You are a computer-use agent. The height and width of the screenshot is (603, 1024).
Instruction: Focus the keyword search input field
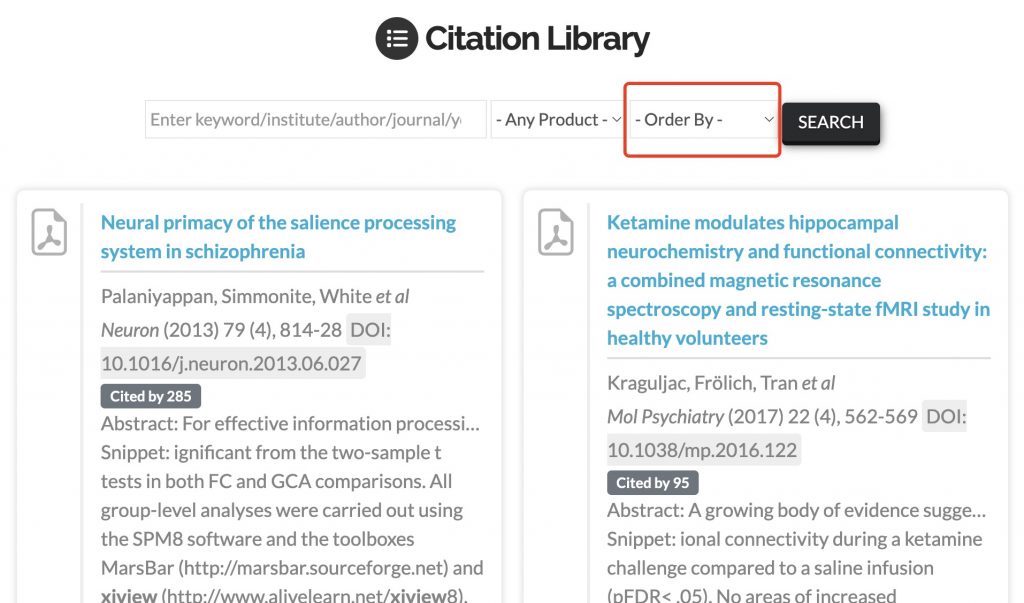coord(315,120)
